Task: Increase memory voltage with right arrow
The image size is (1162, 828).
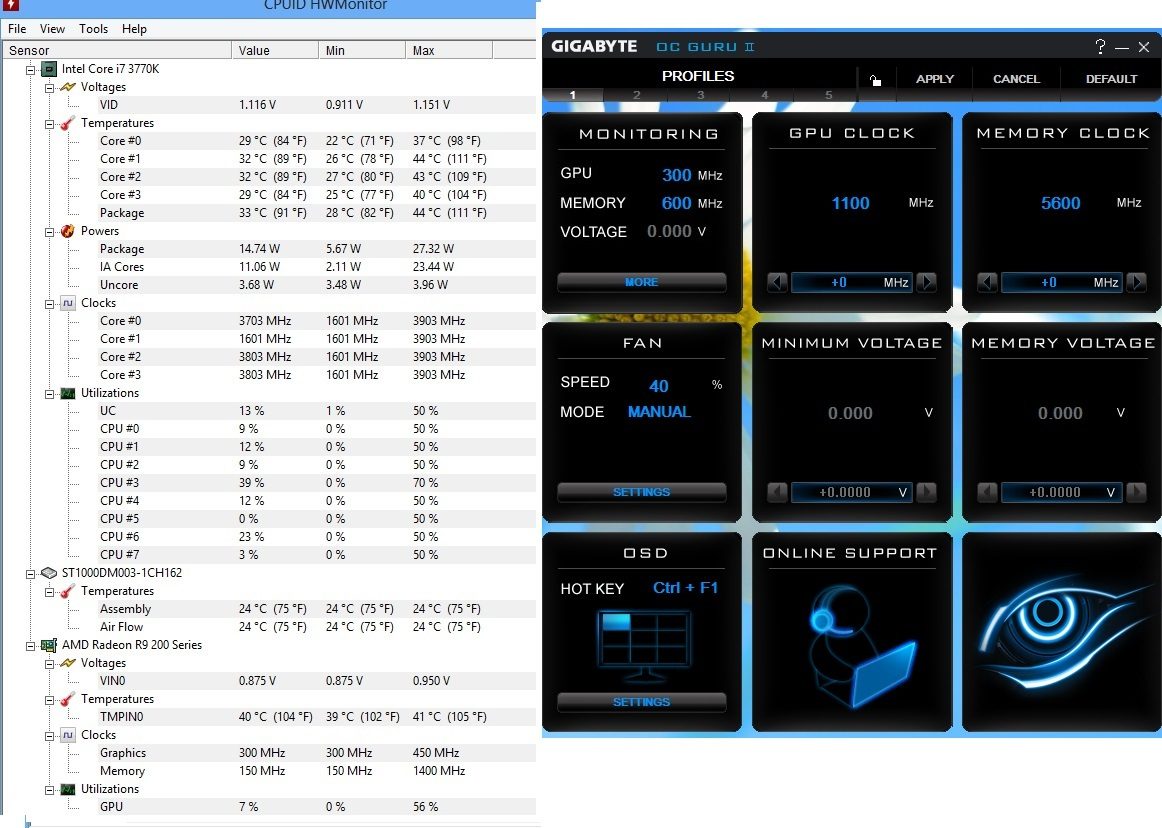Action: pyautogui.click(x=1136, y=492)
